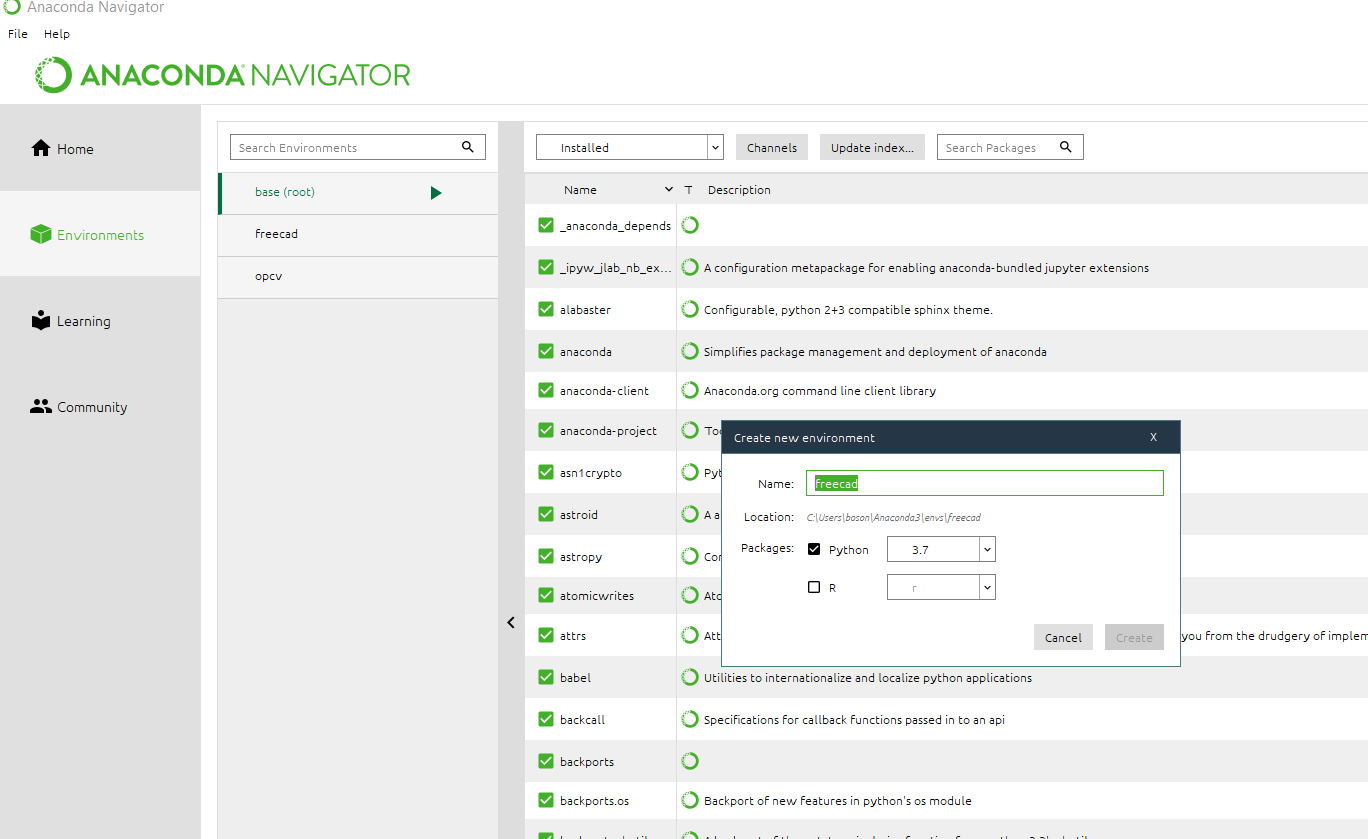
Task: Select the freecad environment
Action: point(358,234)
